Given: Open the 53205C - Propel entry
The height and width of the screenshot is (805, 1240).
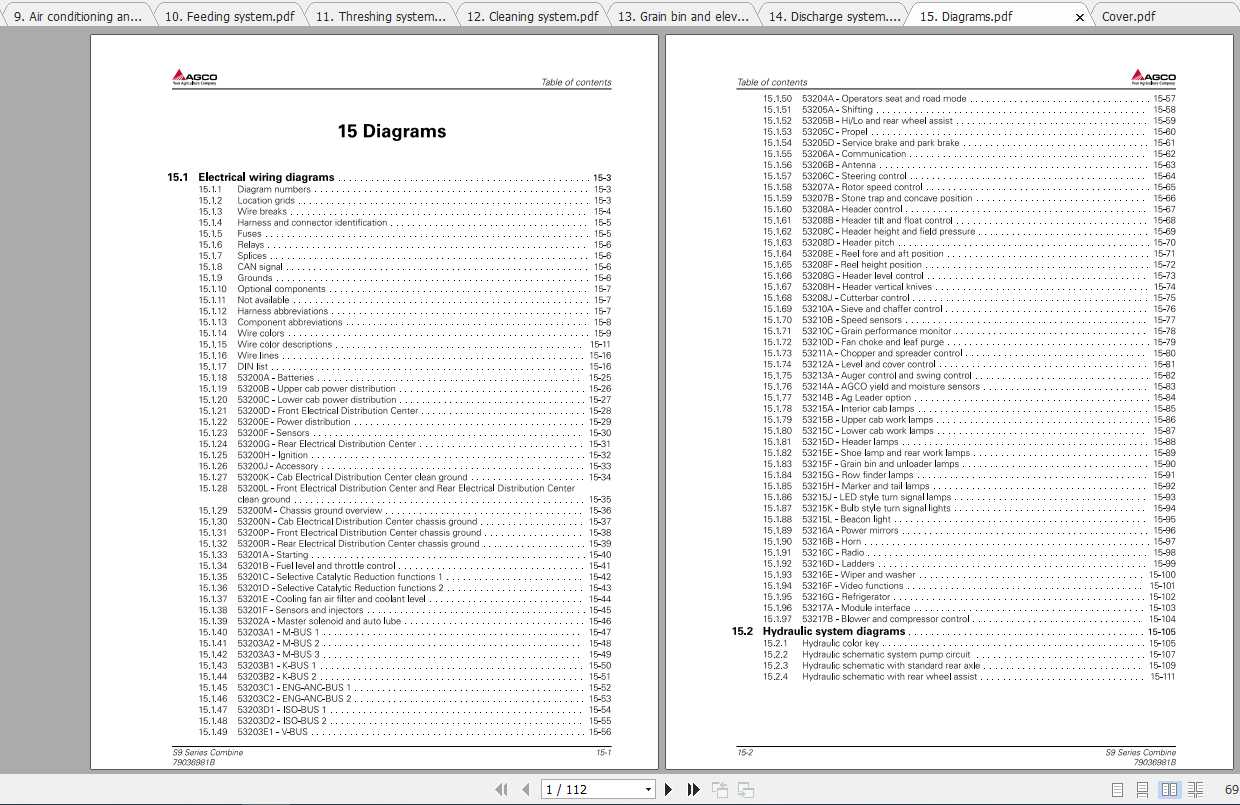Looking at the screenshot, I should point(835,132).
